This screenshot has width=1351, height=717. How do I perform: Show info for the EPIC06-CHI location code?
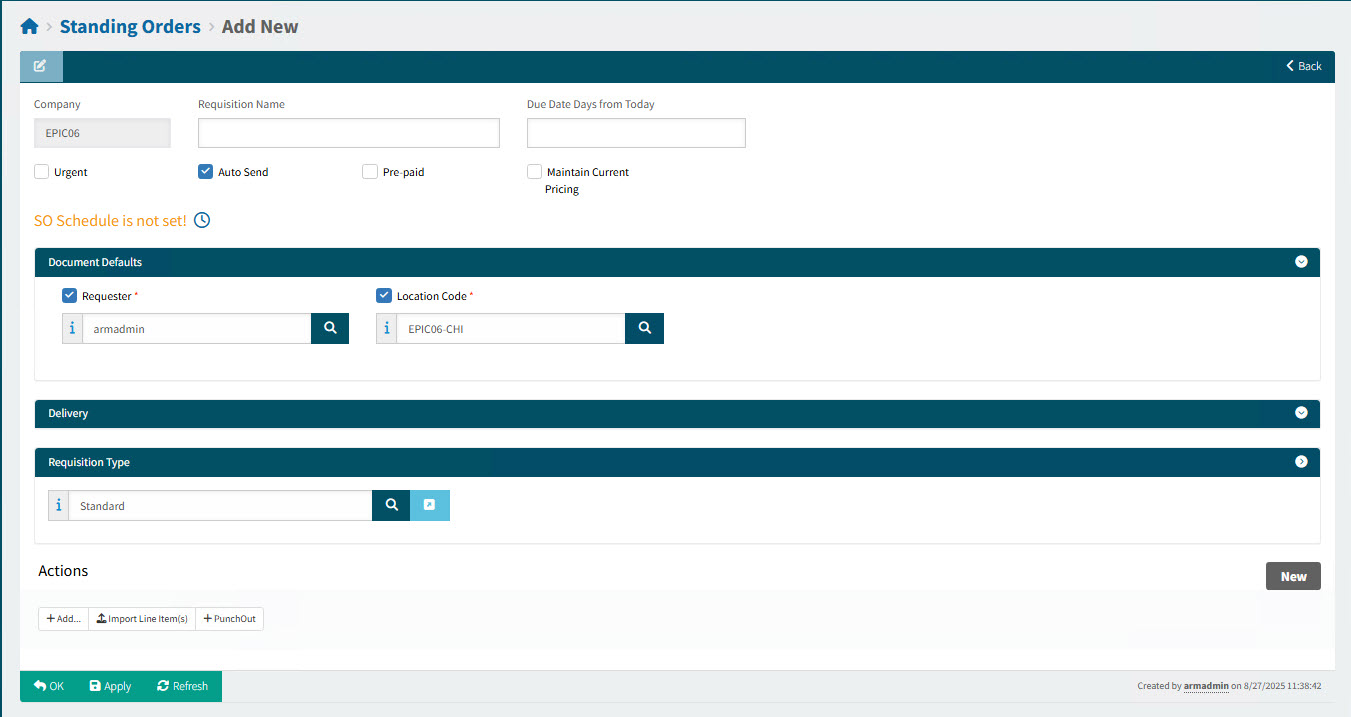(386, 328)
